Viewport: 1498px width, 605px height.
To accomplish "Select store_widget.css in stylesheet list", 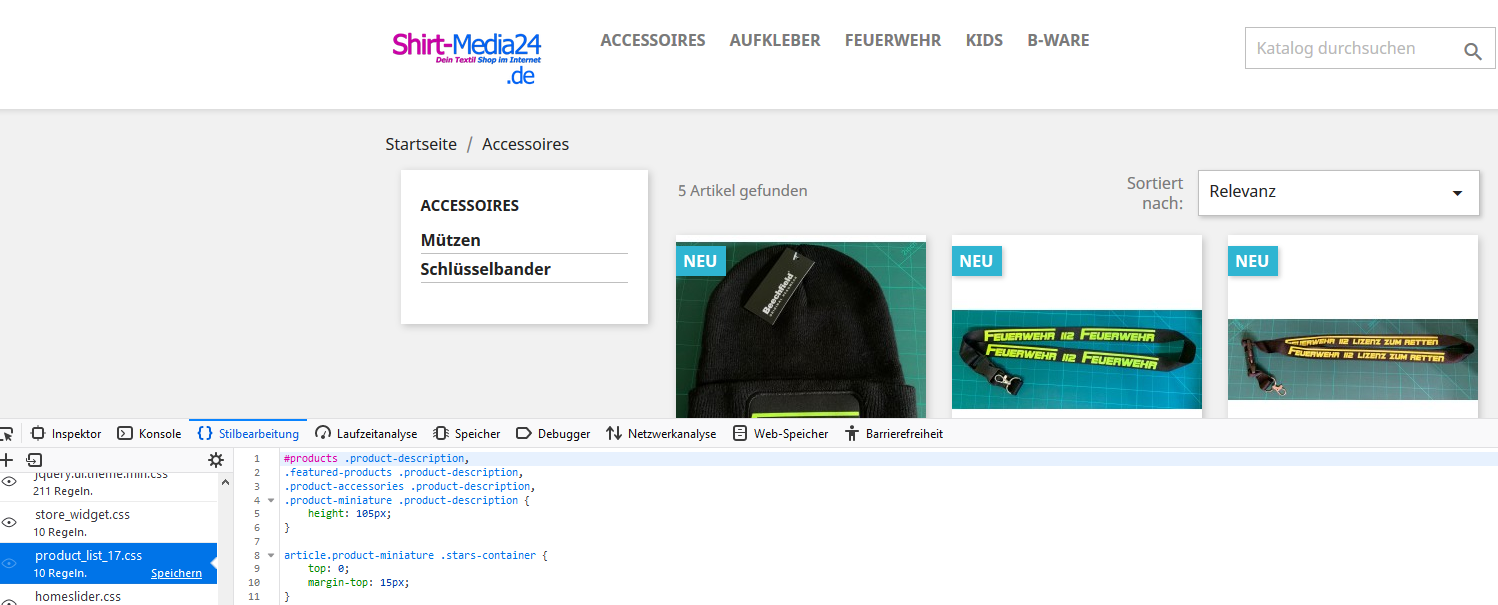I will coord(108,522).
